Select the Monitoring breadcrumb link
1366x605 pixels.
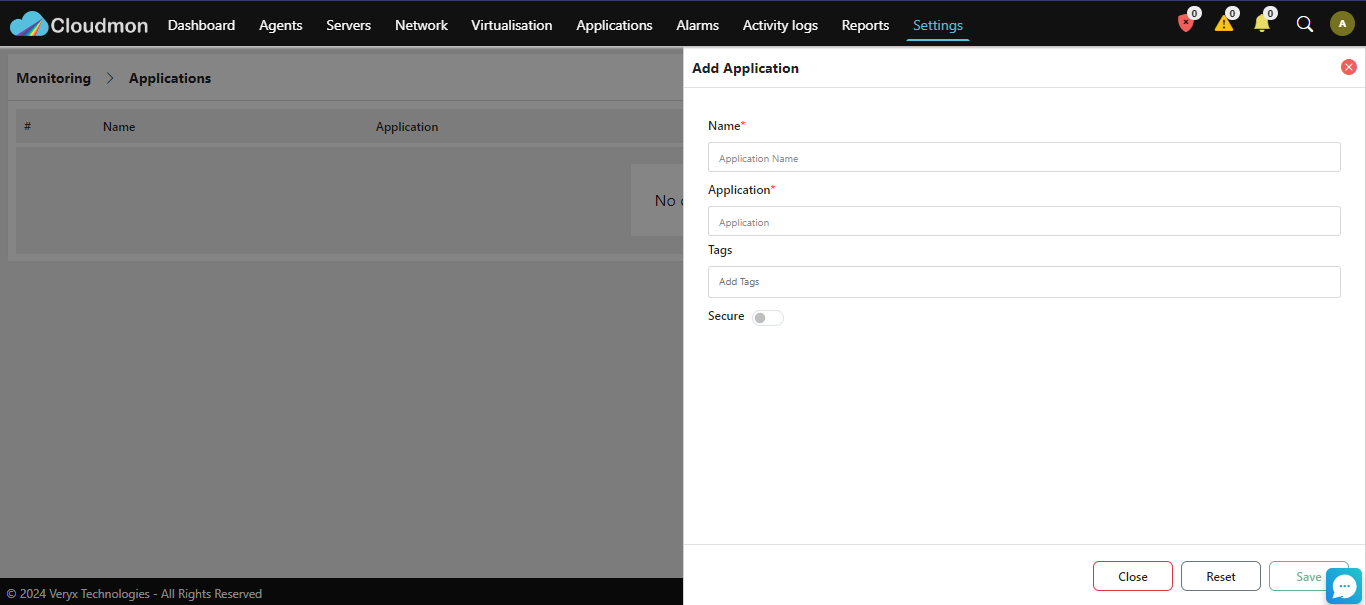(x=53, y=78)
